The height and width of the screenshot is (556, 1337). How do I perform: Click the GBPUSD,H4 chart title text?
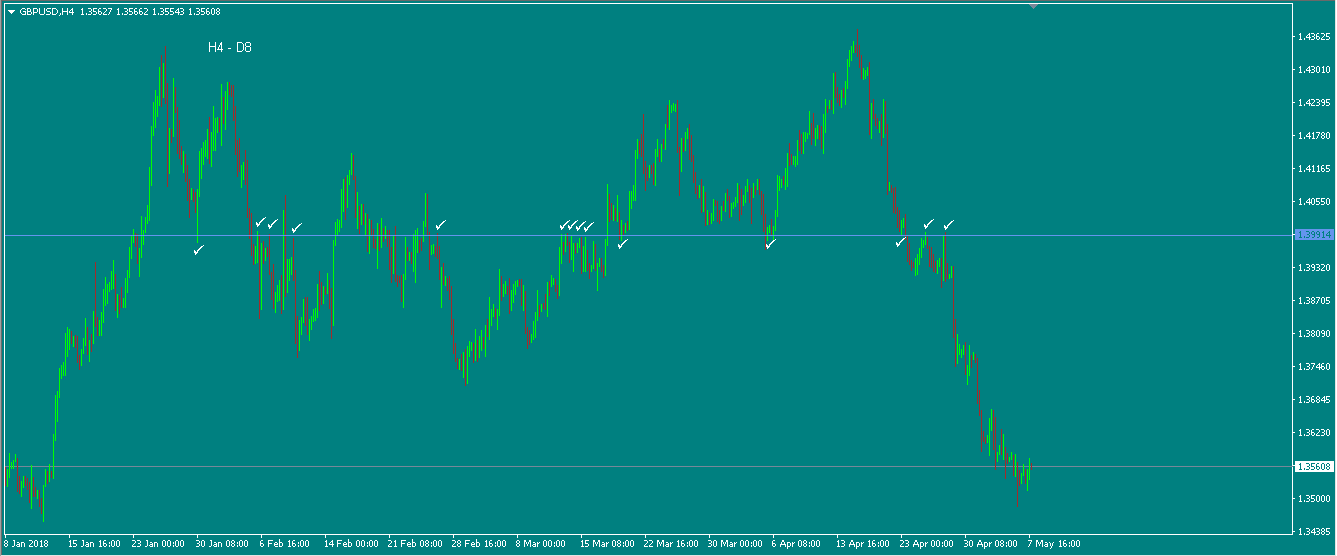(x=47, y=12)
